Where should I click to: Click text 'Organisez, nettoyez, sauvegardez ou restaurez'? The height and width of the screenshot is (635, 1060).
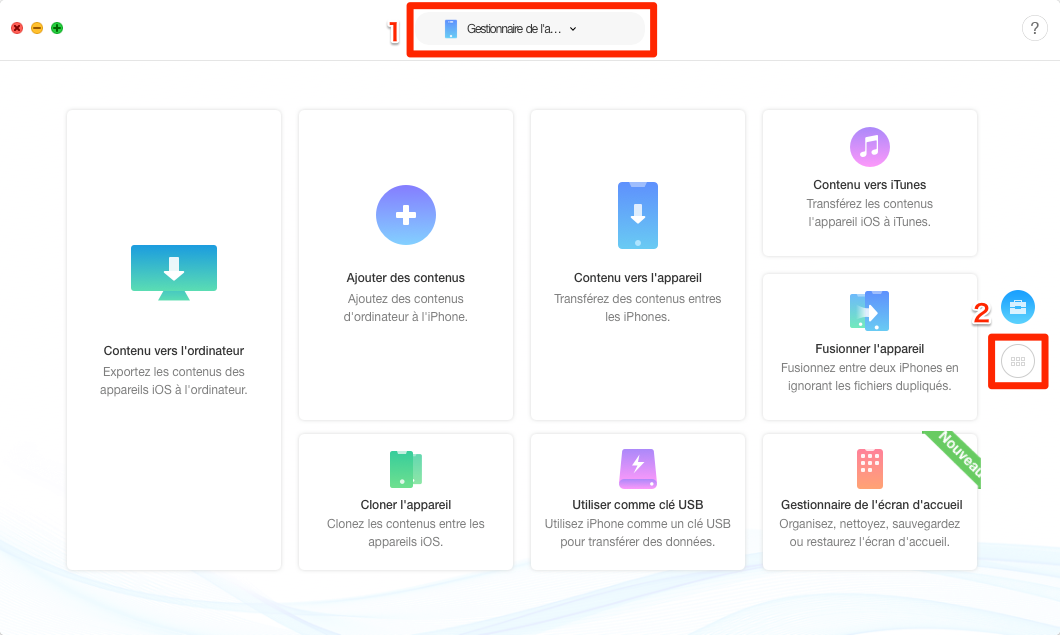[x=869, y=533]
